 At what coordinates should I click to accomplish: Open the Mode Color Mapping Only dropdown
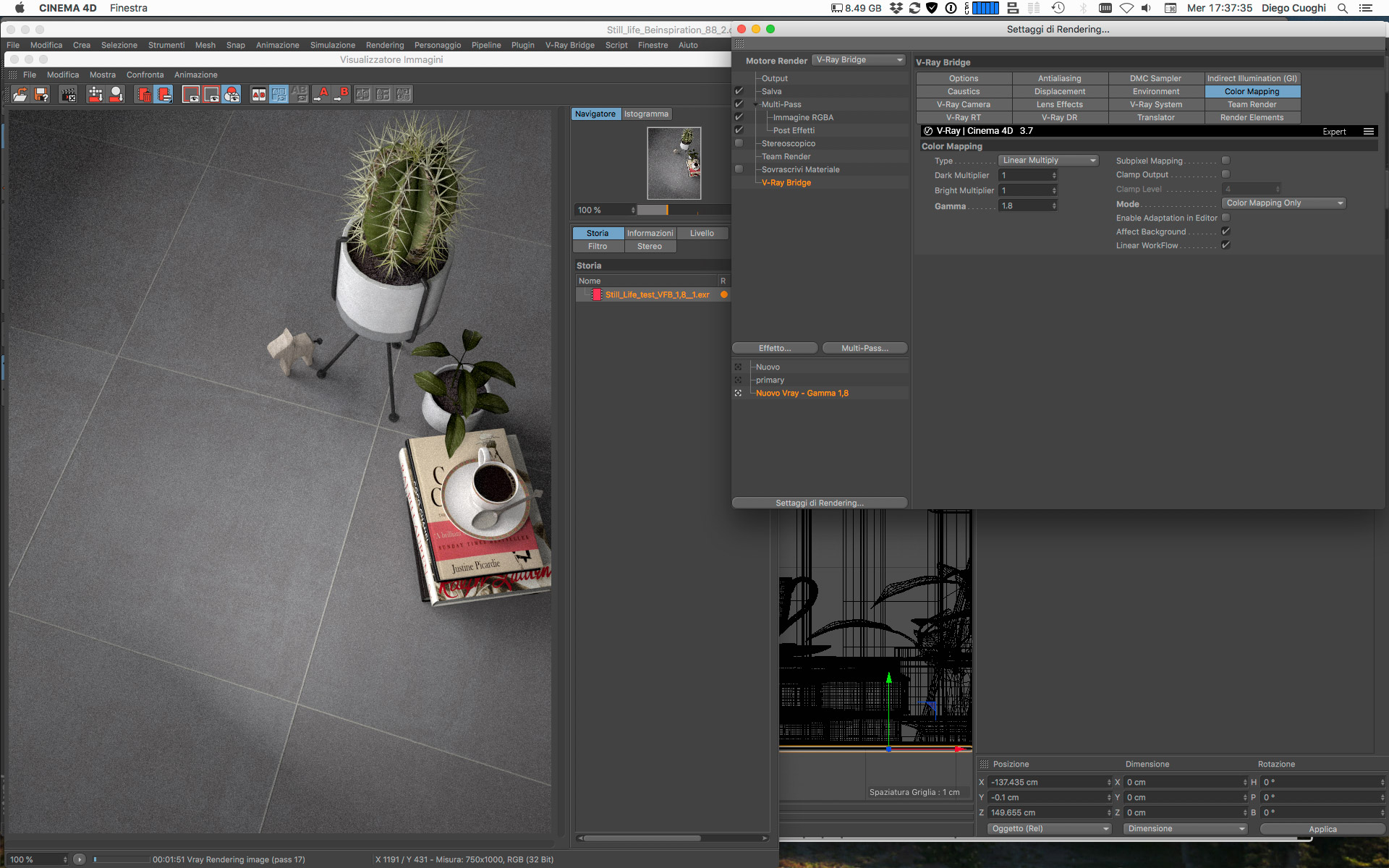pos(1284,203)
